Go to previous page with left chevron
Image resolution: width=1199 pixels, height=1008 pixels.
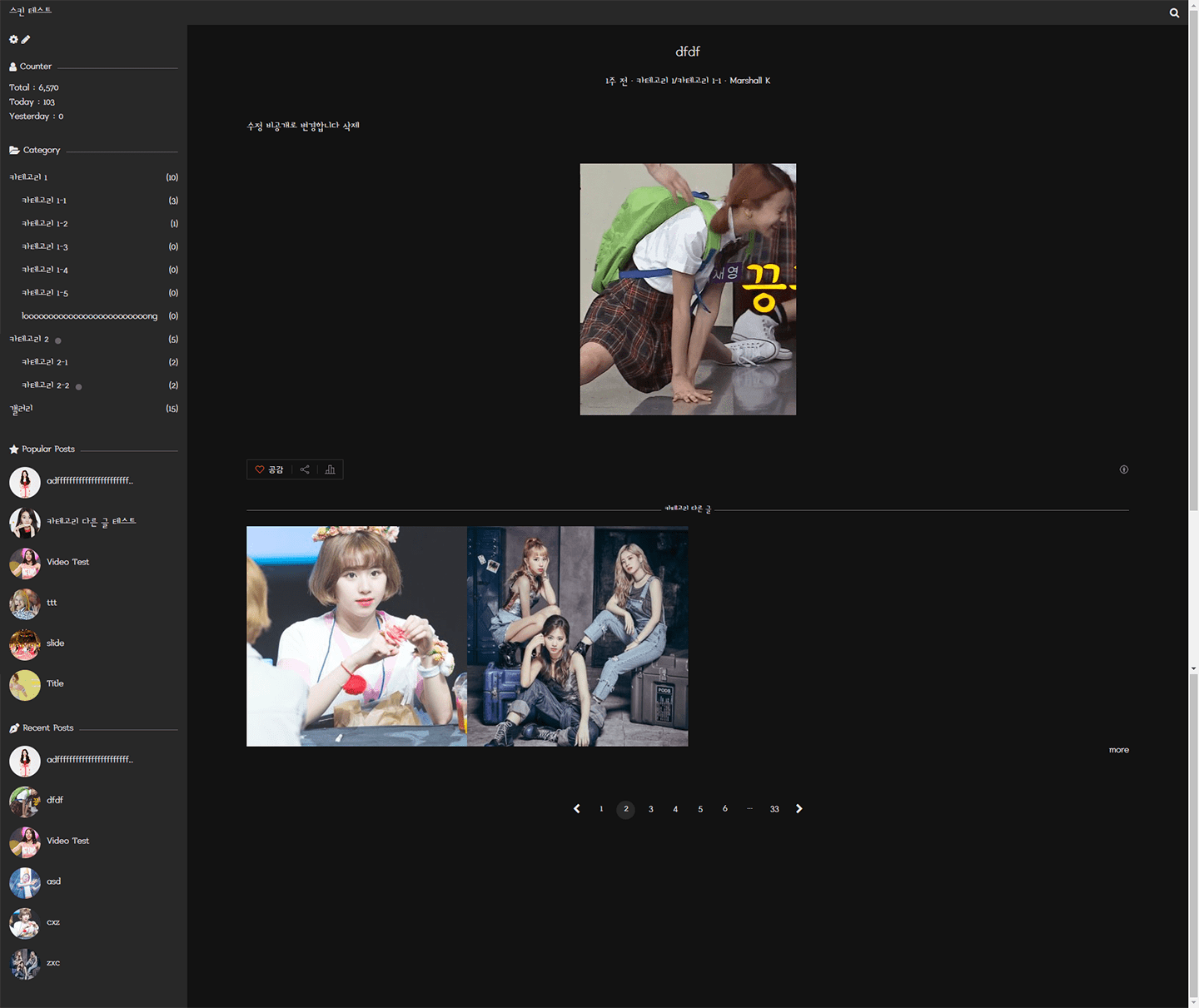[x=576, y=809]
